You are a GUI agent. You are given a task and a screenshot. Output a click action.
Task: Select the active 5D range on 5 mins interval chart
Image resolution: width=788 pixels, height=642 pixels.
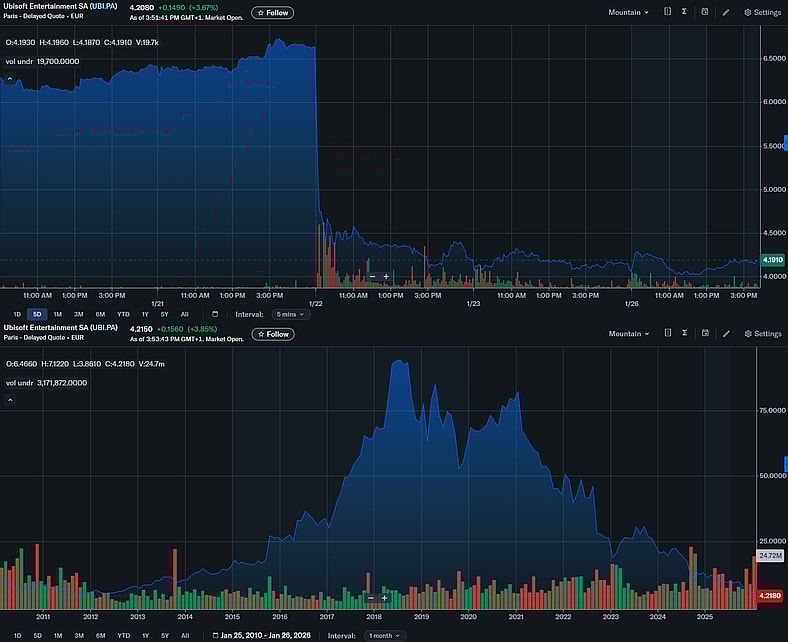[x=37, y=314]
